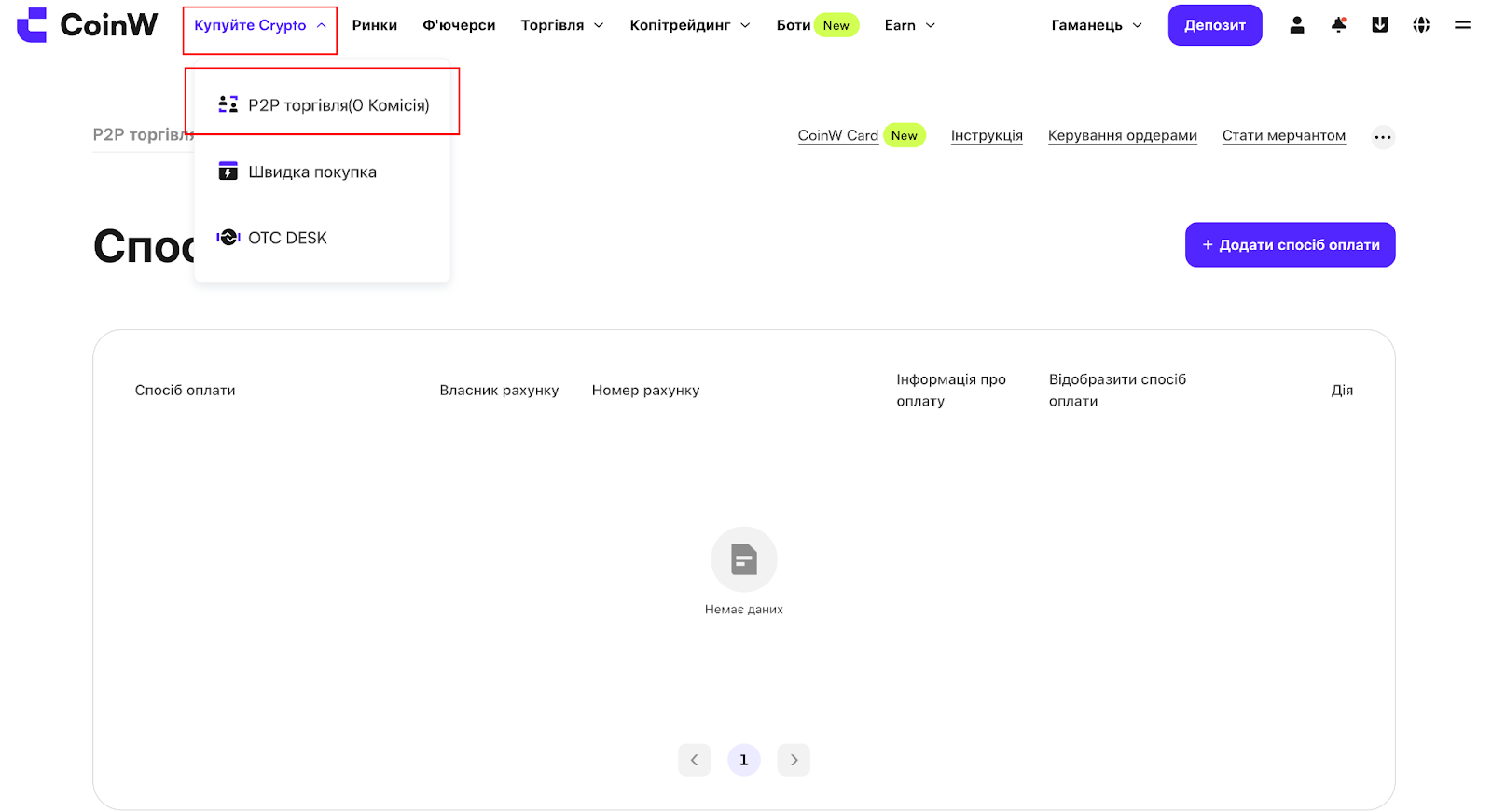Go to next page arrow
Viewport: 1492px width, 812px height.
(x=794, y=760)
